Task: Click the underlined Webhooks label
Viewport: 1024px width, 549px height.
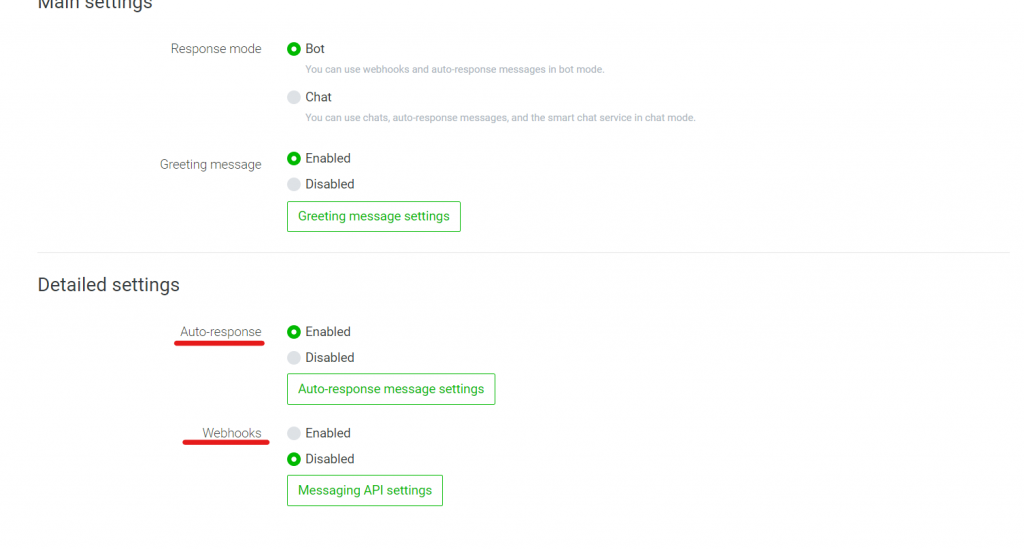Action: (x=231, y=433)
